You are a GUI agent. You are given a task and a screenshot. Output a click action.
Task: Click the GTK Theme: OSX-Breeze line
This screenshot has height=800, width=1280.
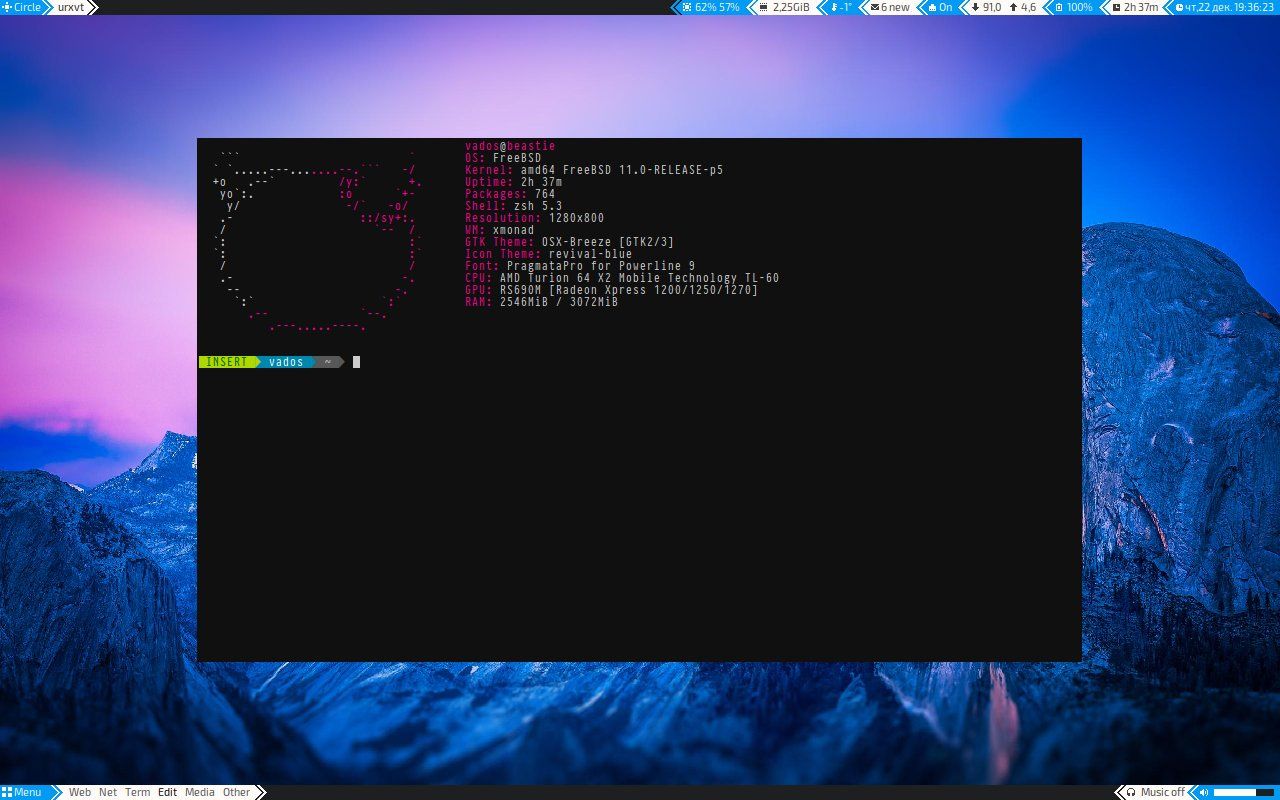[x=570, y=242]
